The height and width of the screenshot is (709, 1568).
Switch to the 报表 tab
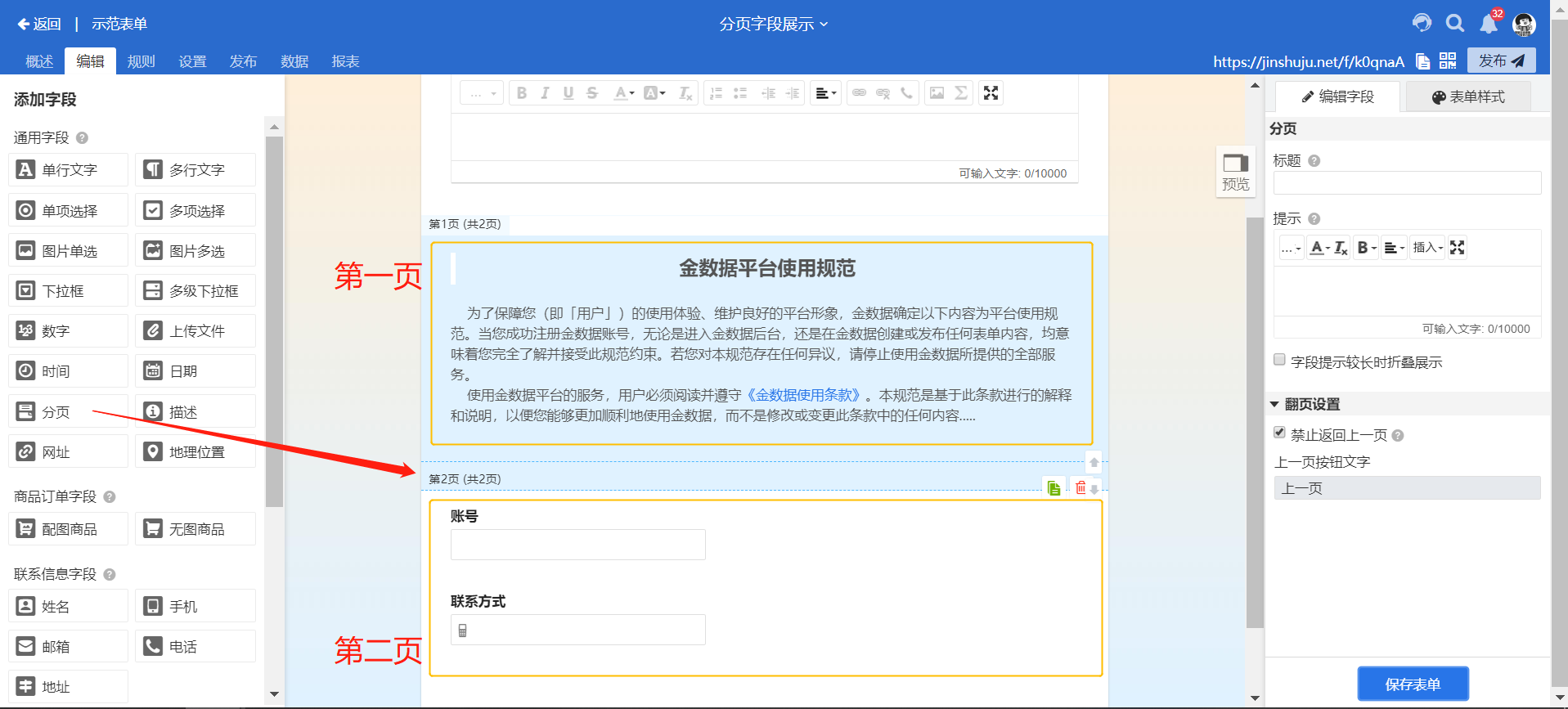(x=345, y=61)
